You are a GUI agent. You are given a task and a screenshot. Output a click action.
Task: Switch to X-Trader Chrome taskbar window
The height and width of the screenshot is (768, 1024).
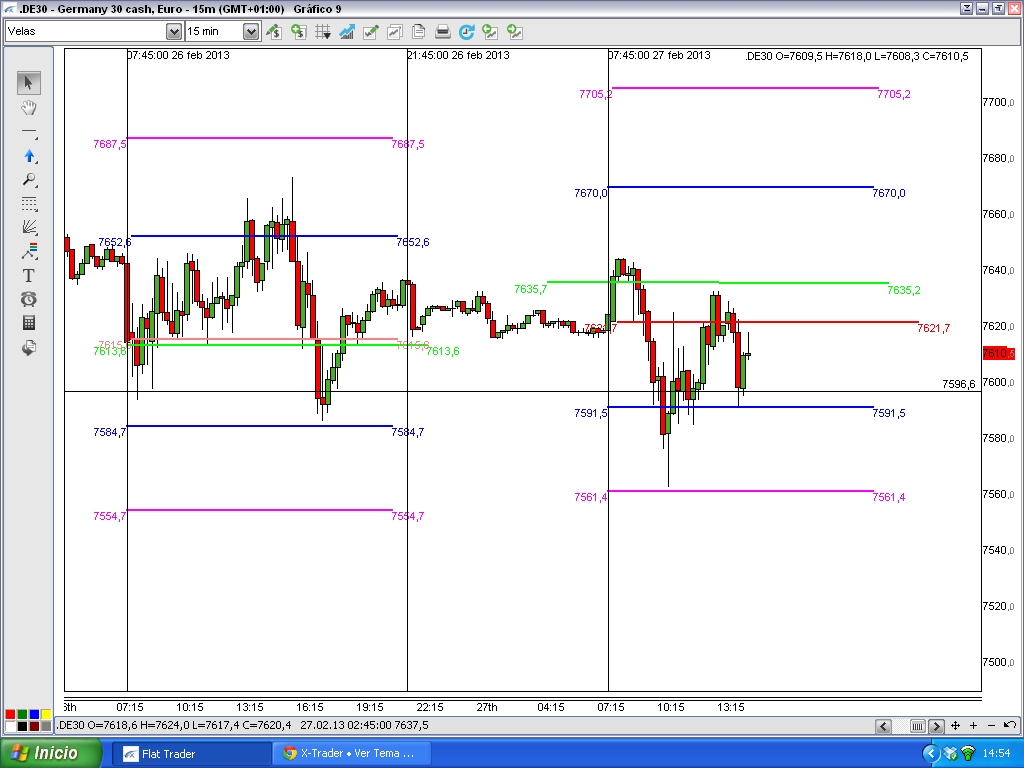[353, 754]
